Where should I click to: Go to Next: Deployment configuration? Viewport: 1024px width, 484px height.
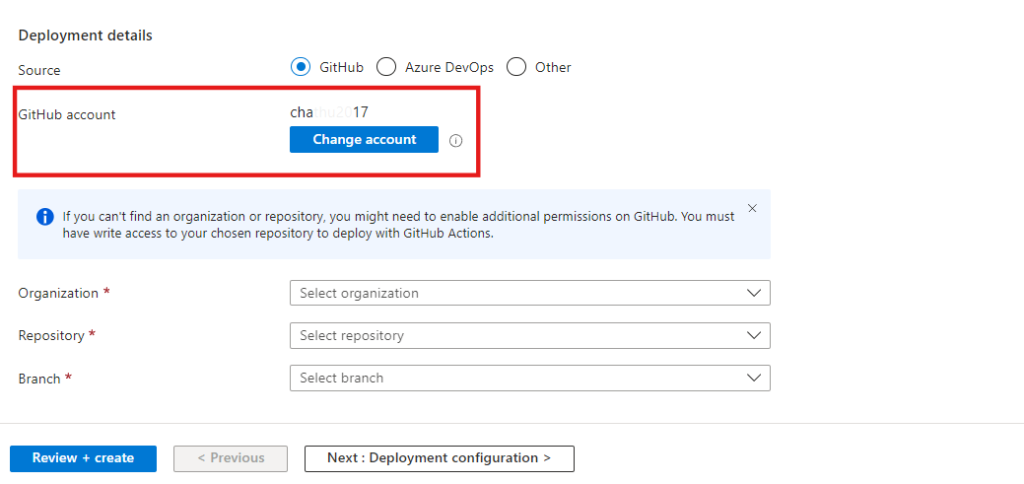click(439, 458)
